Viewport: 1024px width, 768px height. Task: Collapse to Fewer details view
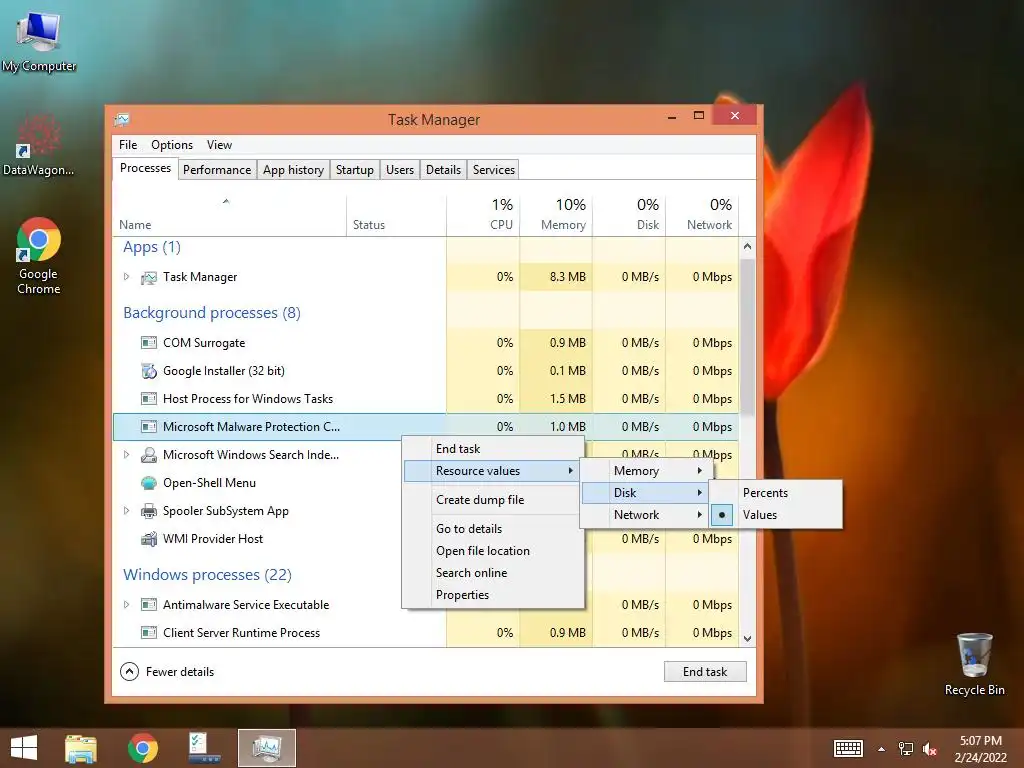(x=167, y=671)
